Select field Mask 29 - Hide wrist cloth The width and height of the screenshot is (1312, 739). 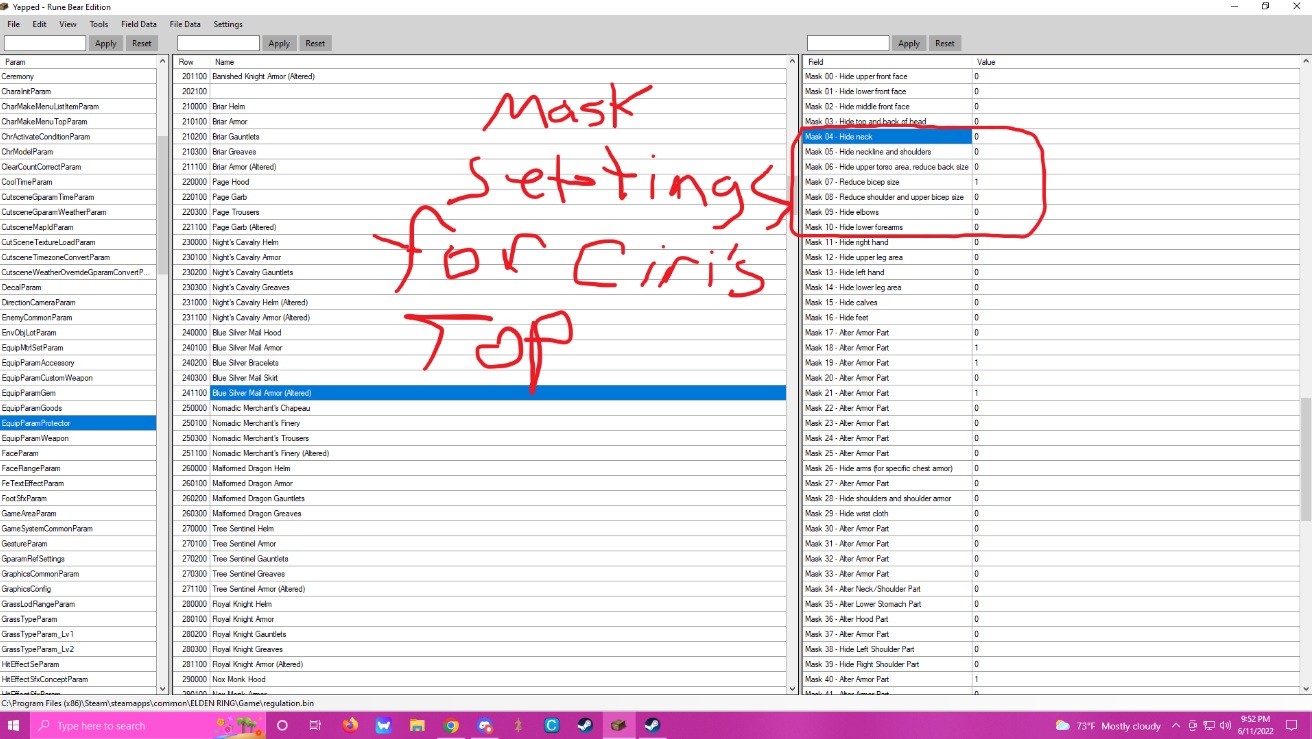[x=887, y=513]
